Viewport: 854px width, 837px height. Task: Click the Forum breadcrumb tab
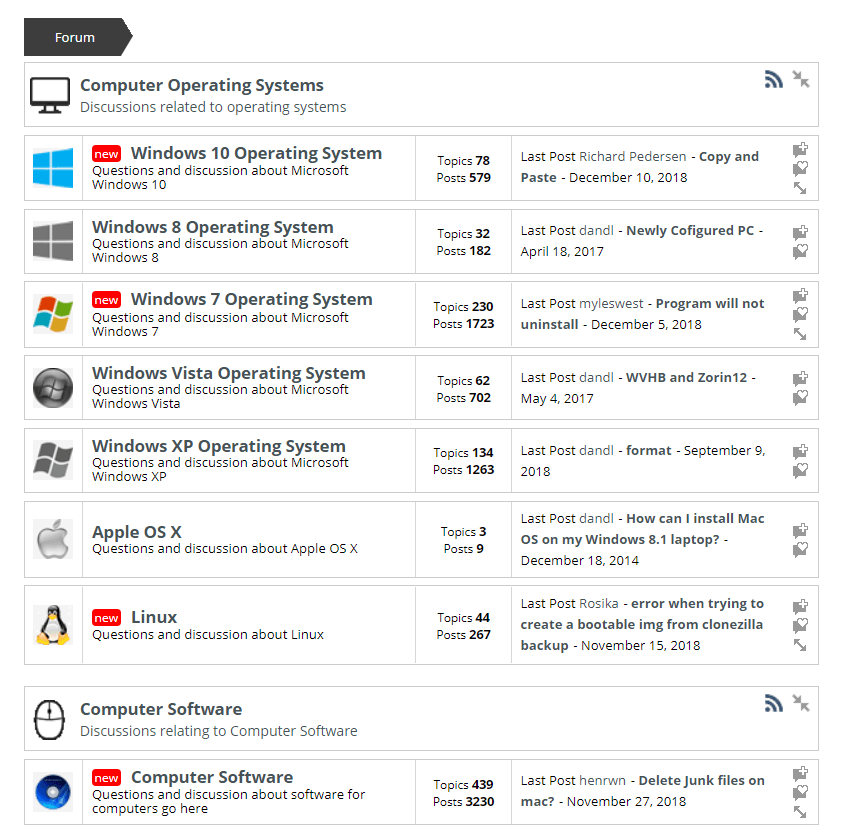(77, 37)
